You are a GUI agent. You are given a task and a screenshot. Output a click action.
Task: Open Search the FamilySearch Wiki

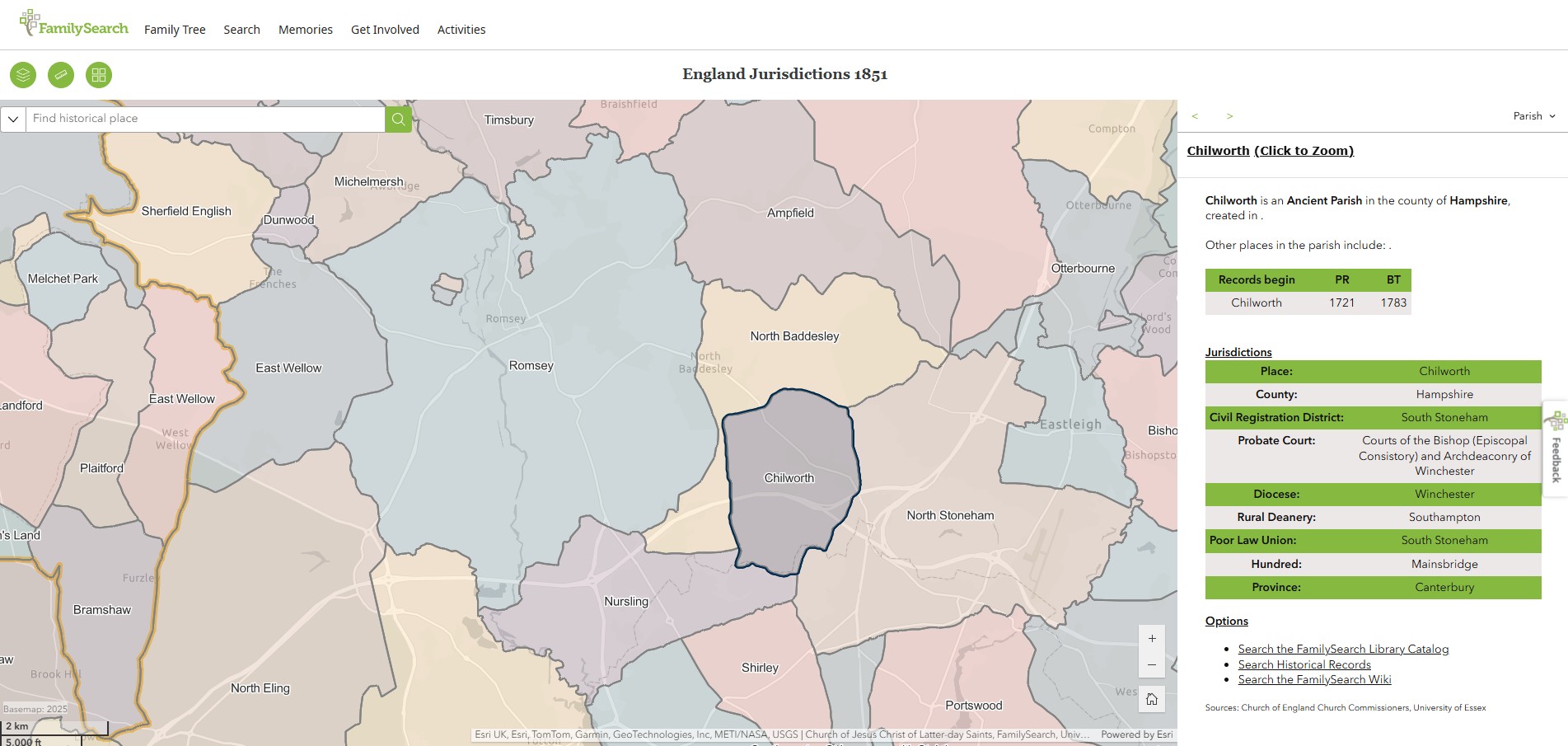point(1313,679)
